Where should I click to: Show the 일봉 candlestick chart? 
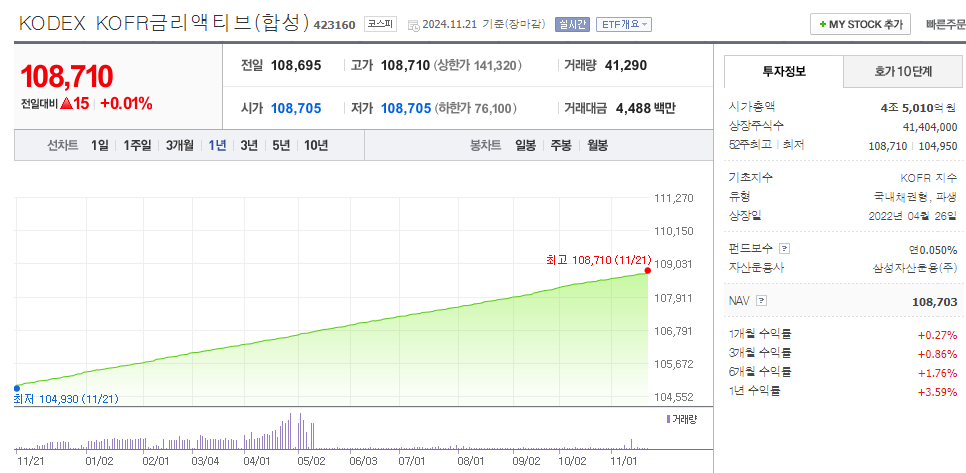(526, 145)
